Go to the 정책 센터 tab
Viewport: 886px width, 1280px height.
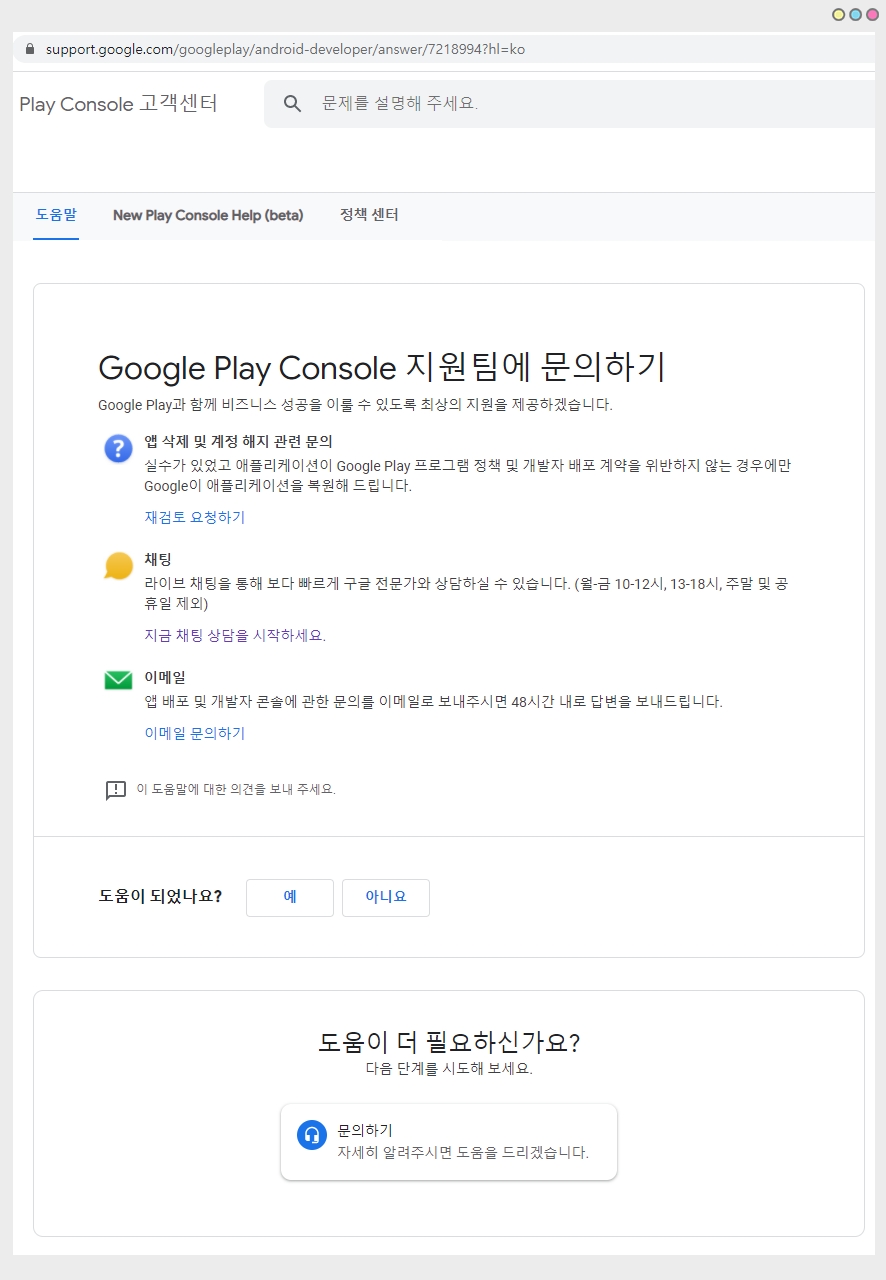coord(369,215)
